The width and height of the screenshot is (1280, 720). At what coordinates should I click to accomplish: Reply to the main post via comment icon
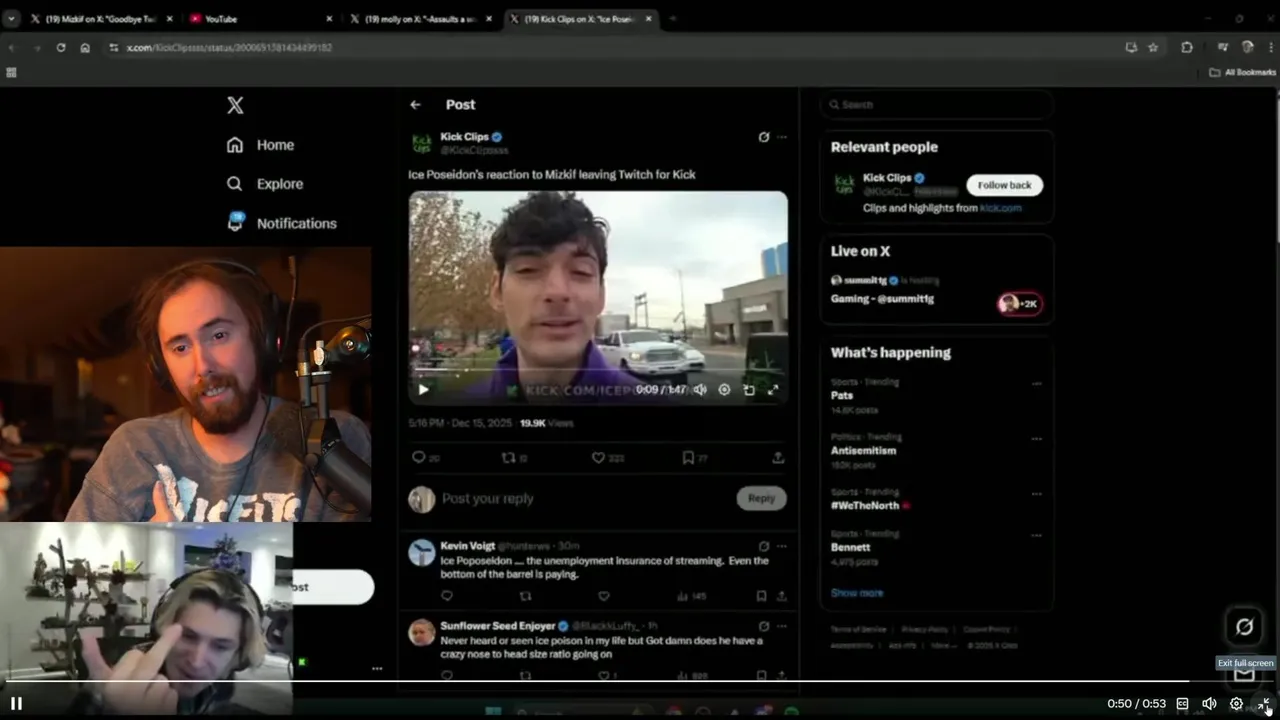coord(419,457)
